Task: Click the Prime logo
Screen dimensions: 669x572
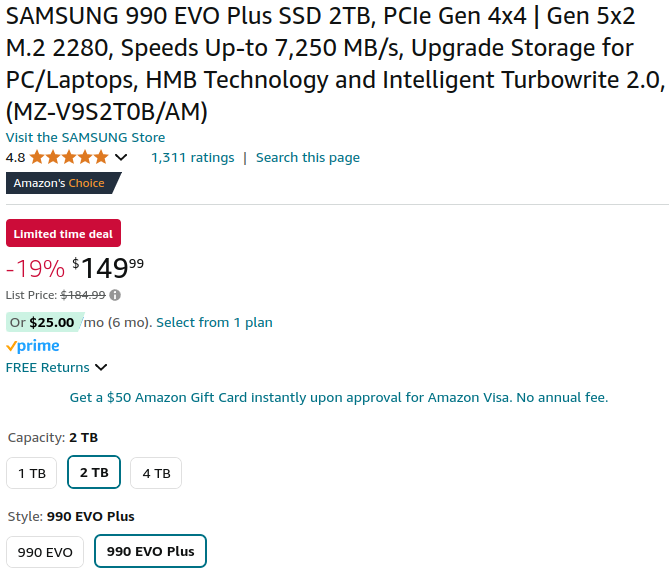Action: point(33,346)
